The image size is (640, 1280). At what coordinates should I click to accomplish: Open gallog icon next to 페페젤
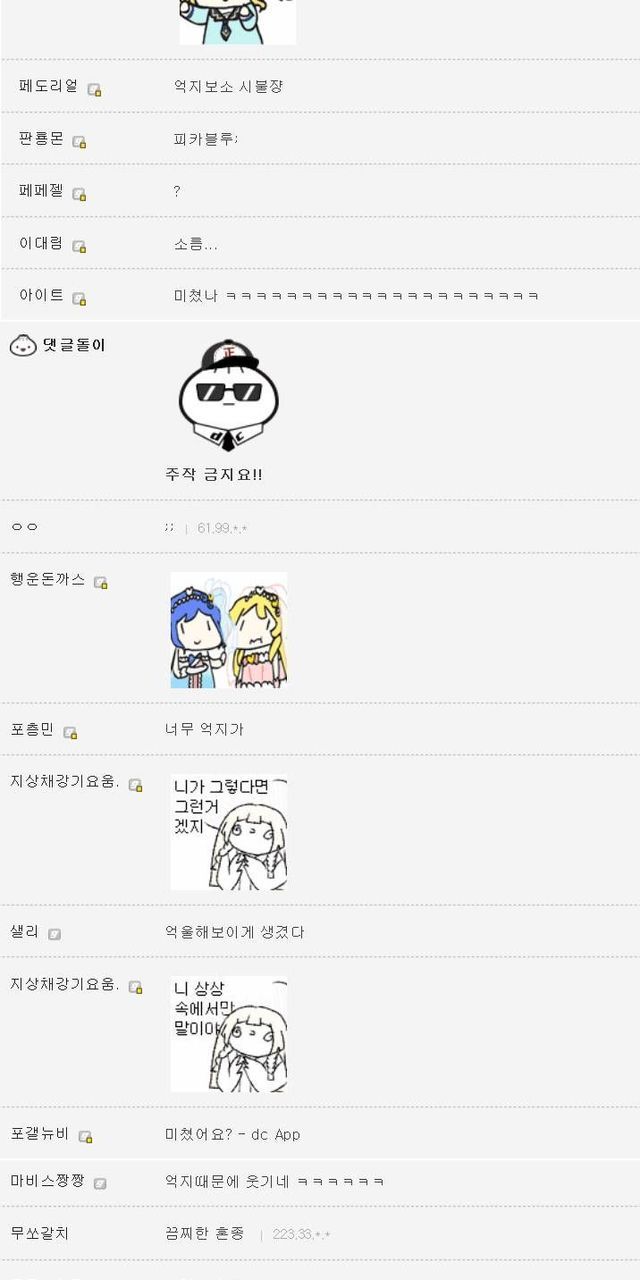point(79,194)
